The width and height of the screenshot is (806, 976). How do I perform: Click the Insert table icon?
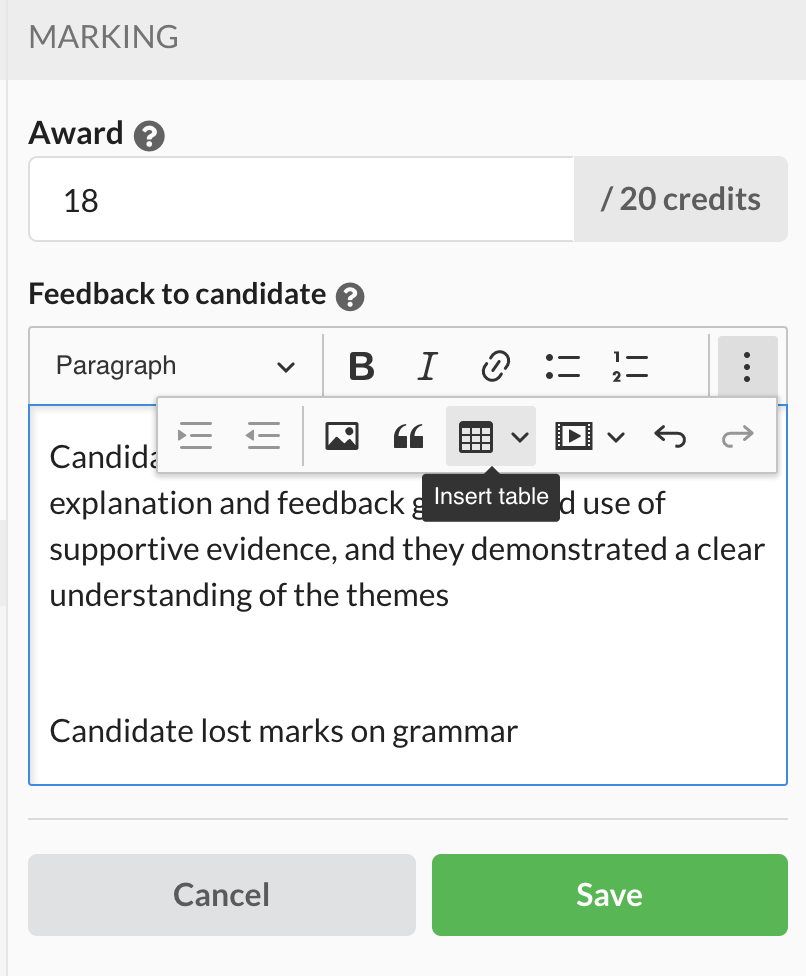tap(476, 436)
